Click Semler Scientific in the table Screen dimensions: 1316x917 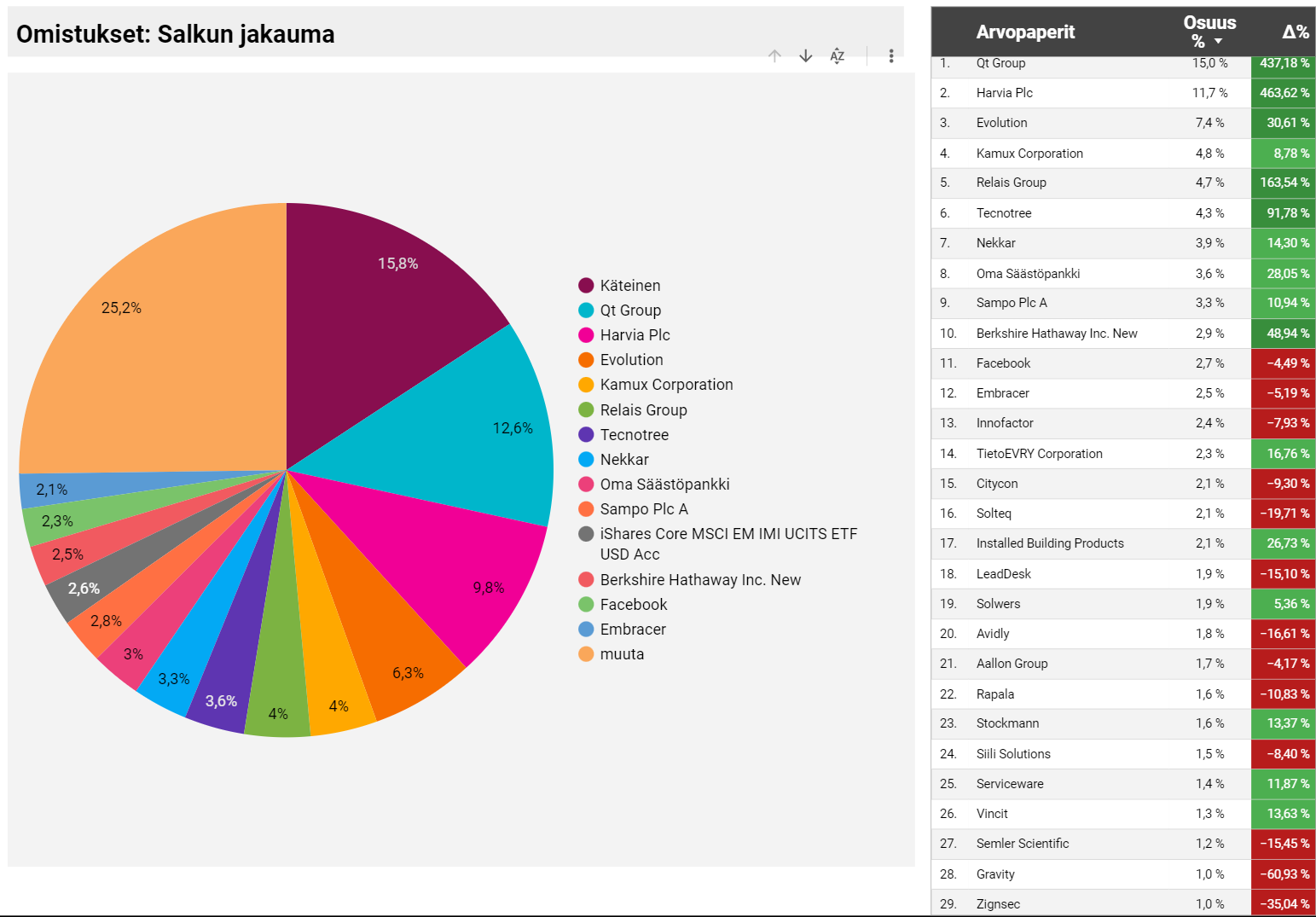tap(1023, 844)
